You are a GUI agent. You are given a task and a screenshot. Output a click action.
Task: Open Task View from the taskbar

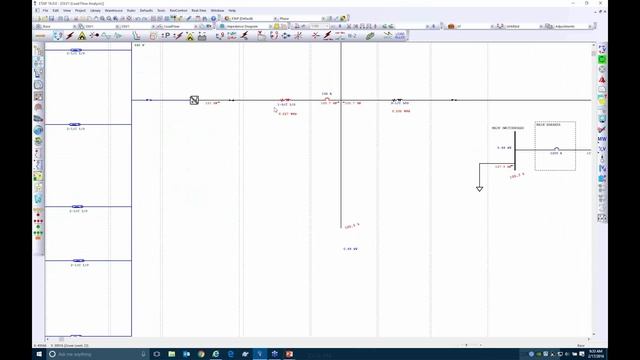pyautogui.click(x=157, y=354)
